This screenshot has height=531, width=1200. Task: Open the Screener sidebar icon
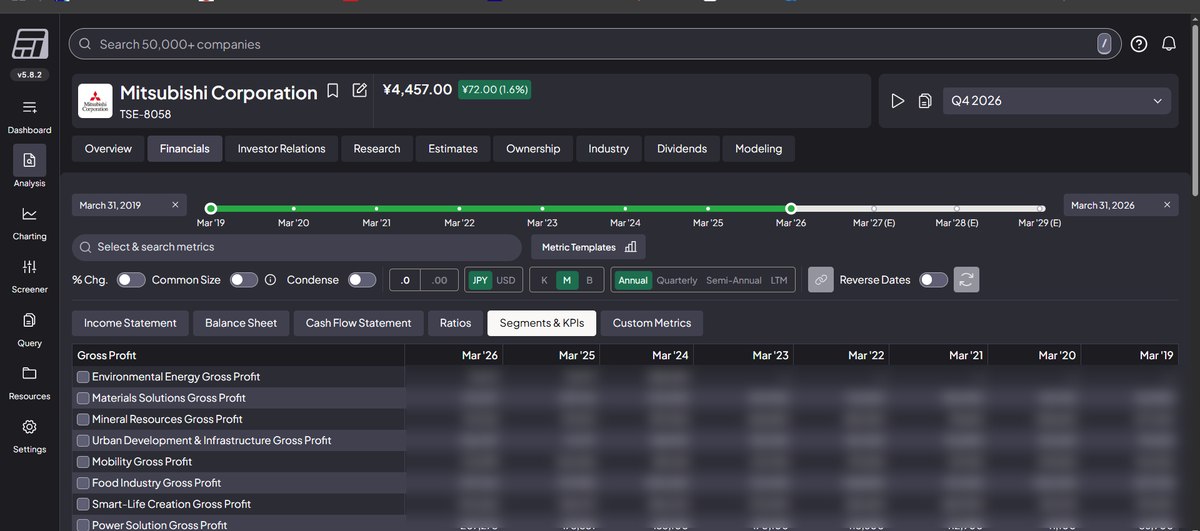pyautogui.click(x=29, y=267)
